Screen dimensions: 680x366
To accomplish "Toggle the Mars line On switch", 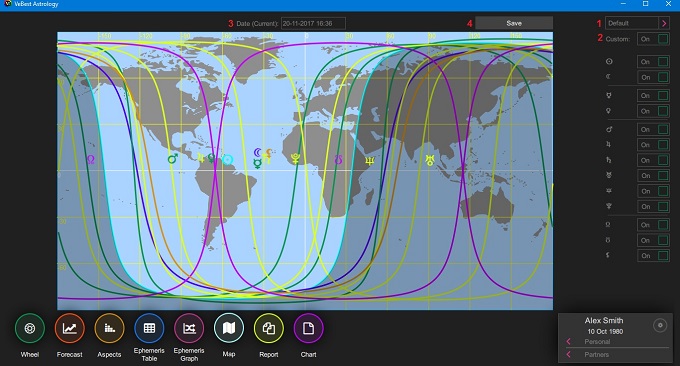I will 654,129.
